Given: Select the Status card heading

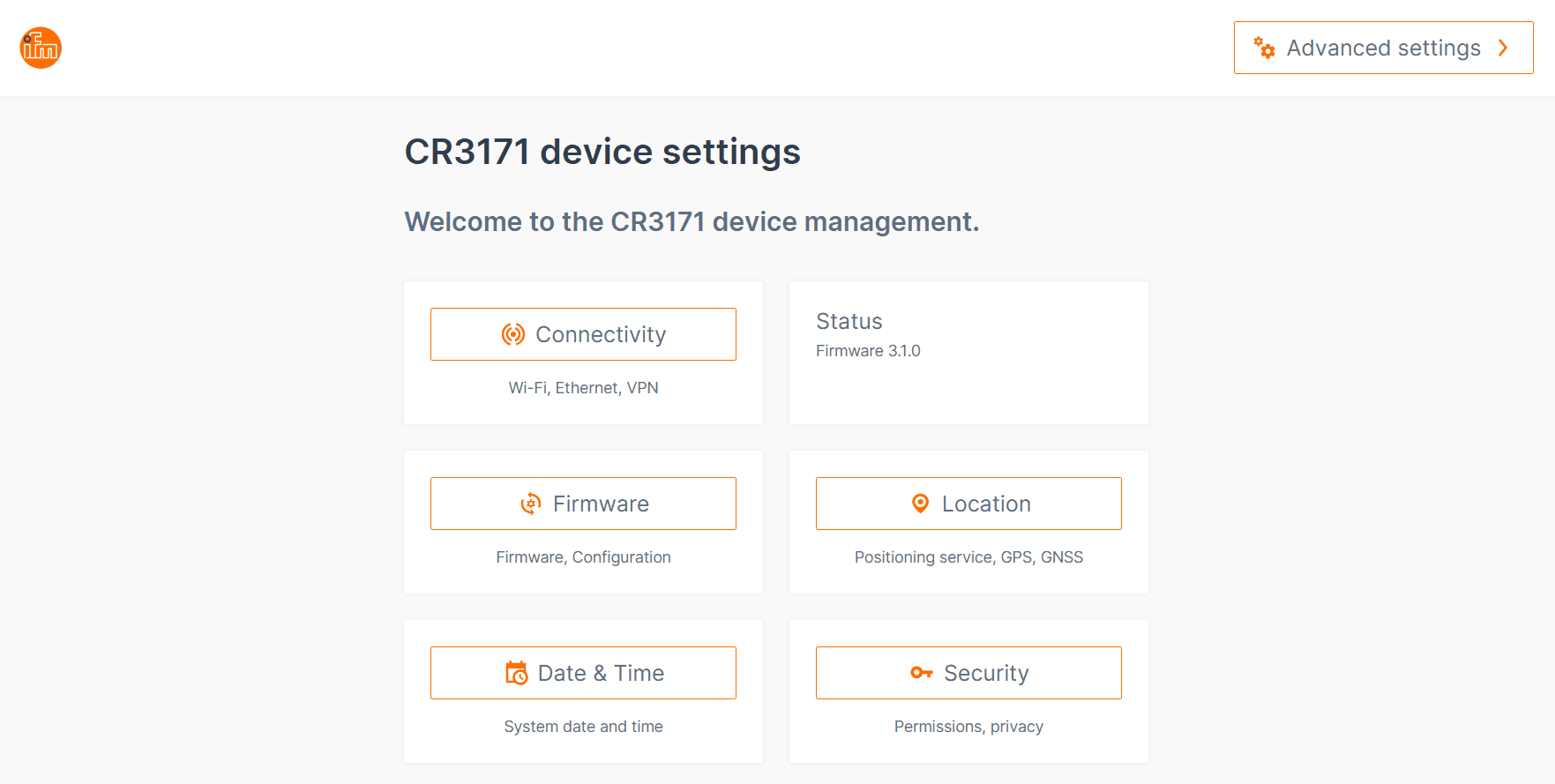Looking at the screenshot, I should [849, 321].
